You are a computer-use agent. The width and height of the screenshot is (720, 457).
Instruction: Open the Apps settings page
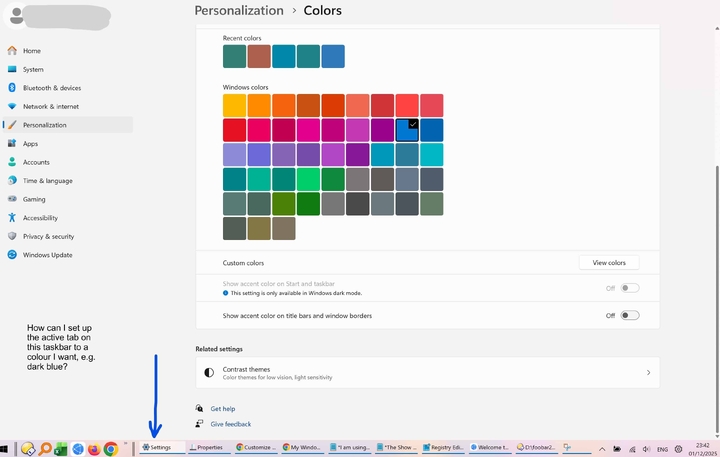30,144
